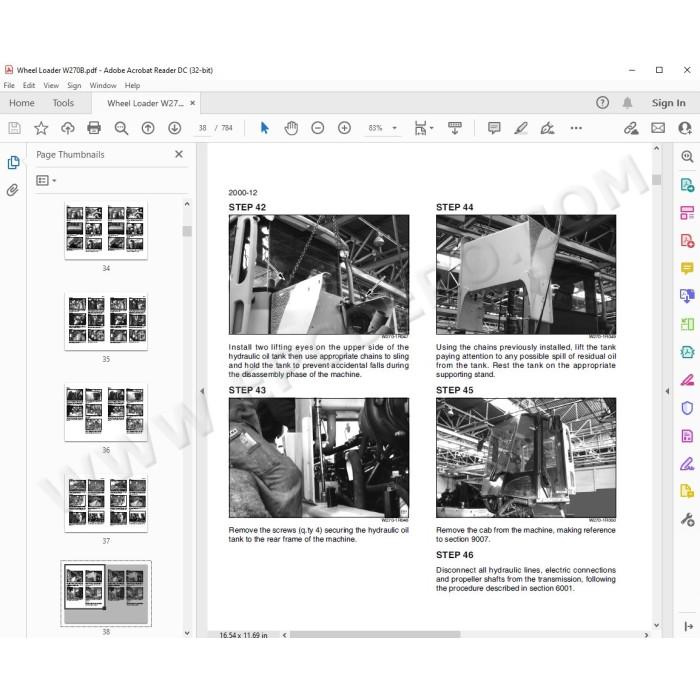Image resolution: width=700 pixels, height=700 pixels.
Task: Go to the previous page arrow
Action: (148, 128)
